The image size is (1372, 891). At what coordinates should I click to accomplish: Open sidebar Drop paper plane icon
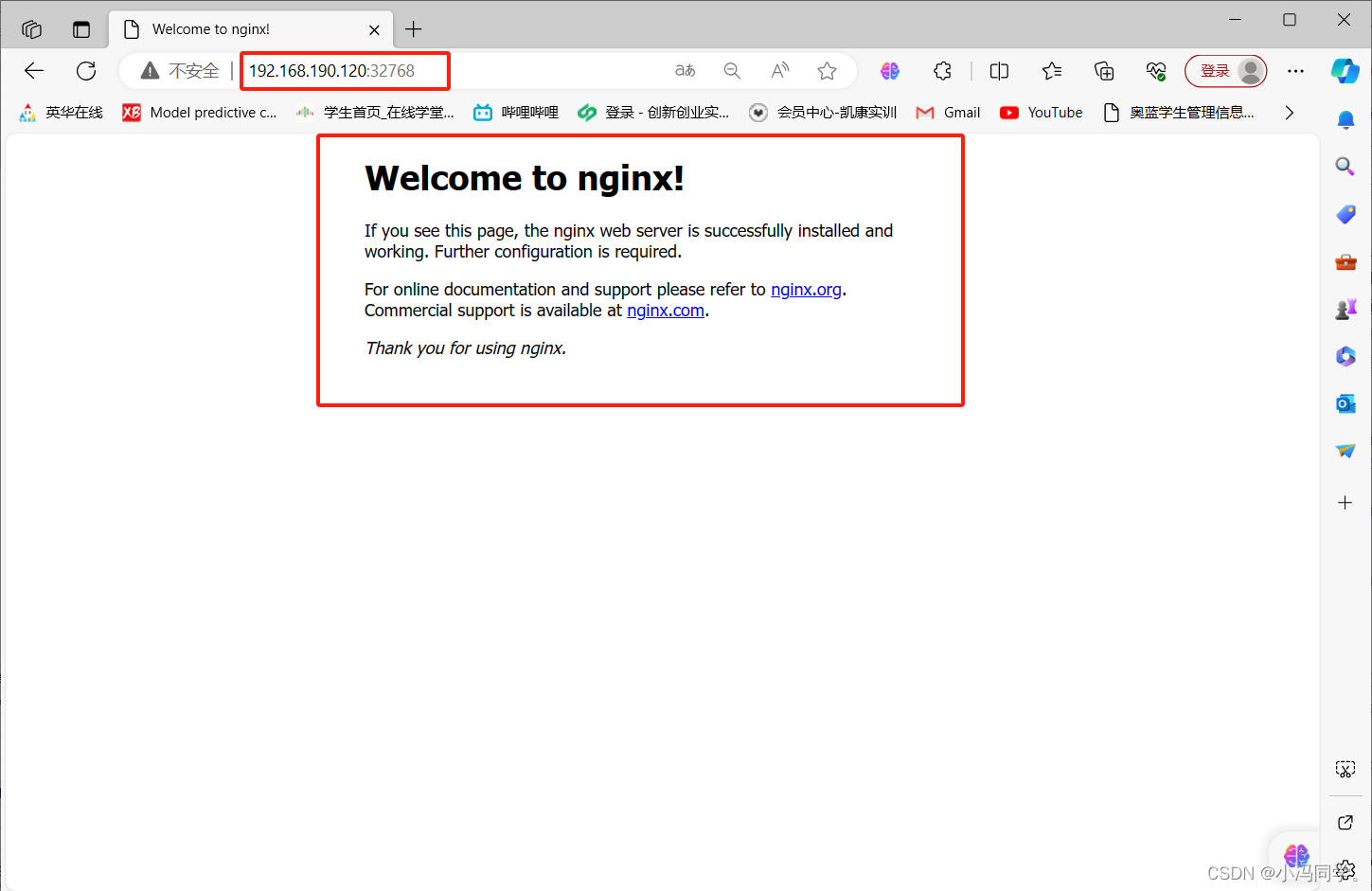[1345, 452]
